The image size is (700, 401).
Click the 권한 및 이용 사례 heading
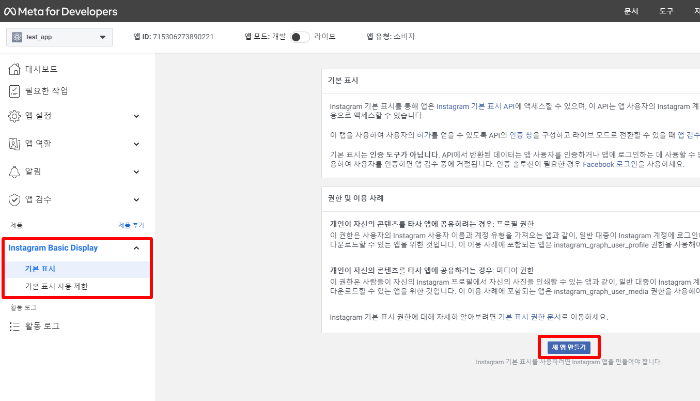(x=356, y=198)
